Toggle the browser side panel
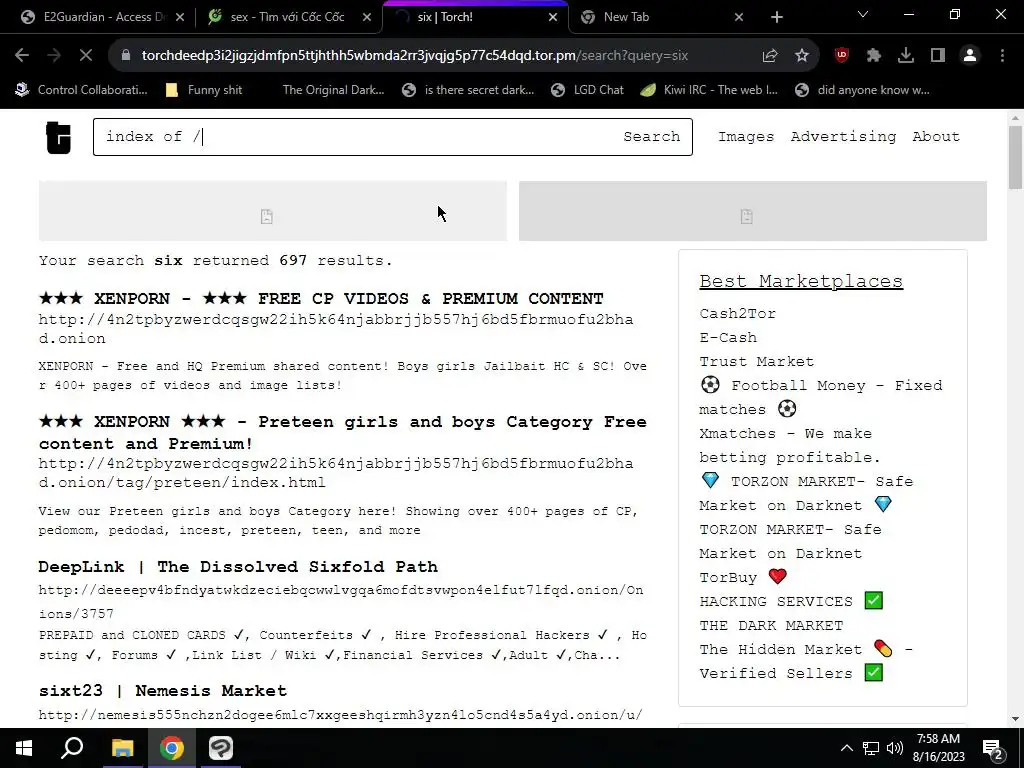 point(938,56)
